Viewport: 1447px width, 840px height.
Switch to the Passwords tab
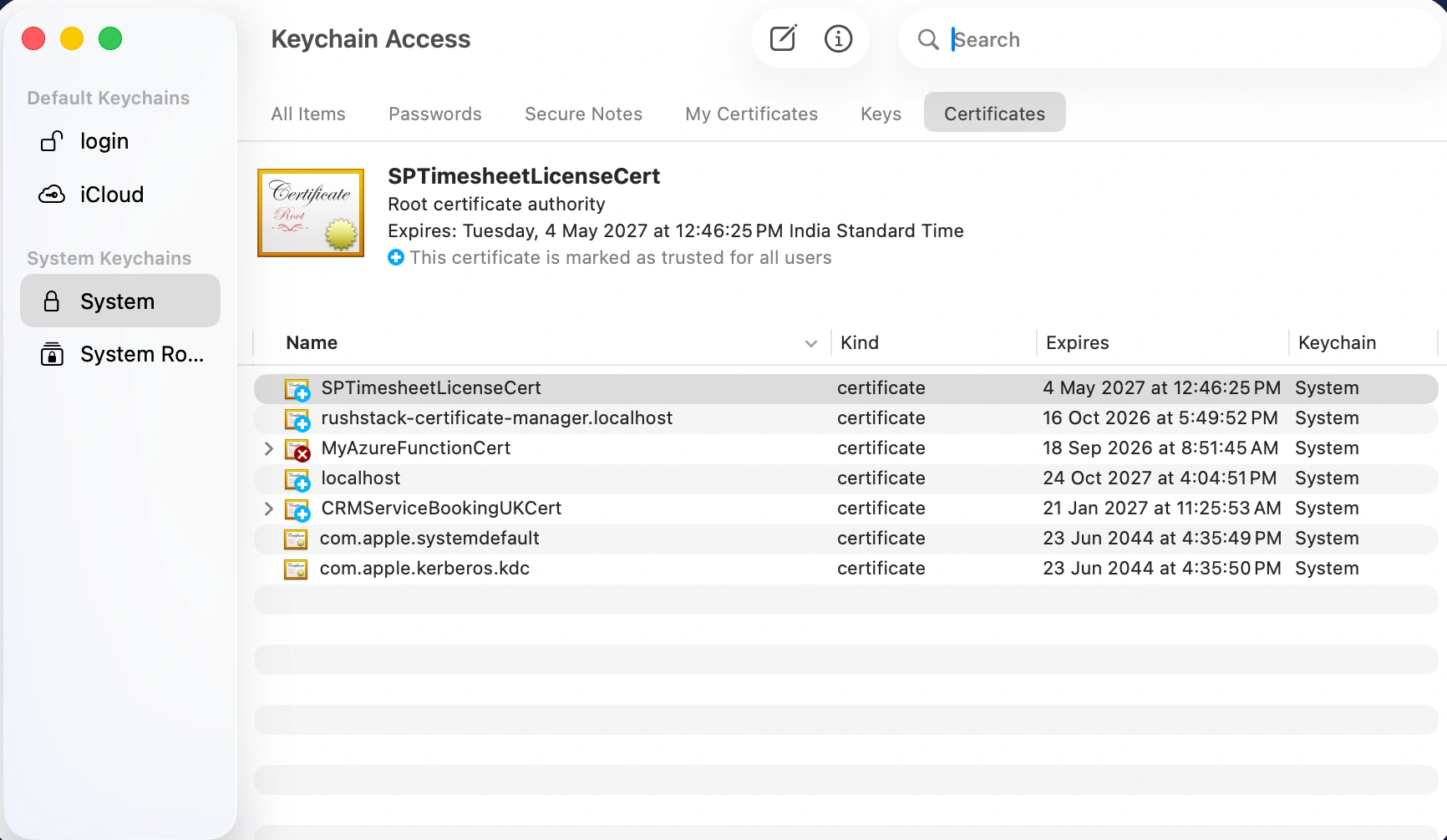pos(435,114)
